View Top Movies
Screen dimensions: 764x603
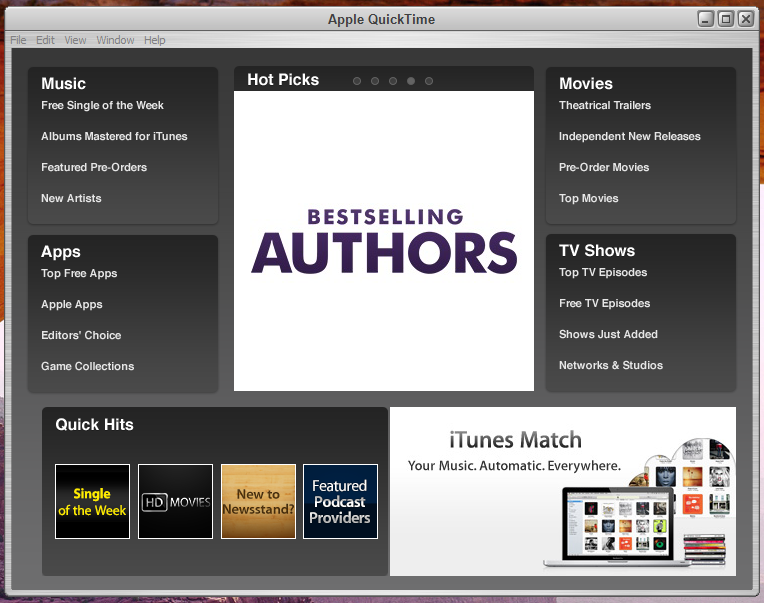coord(589,198)
